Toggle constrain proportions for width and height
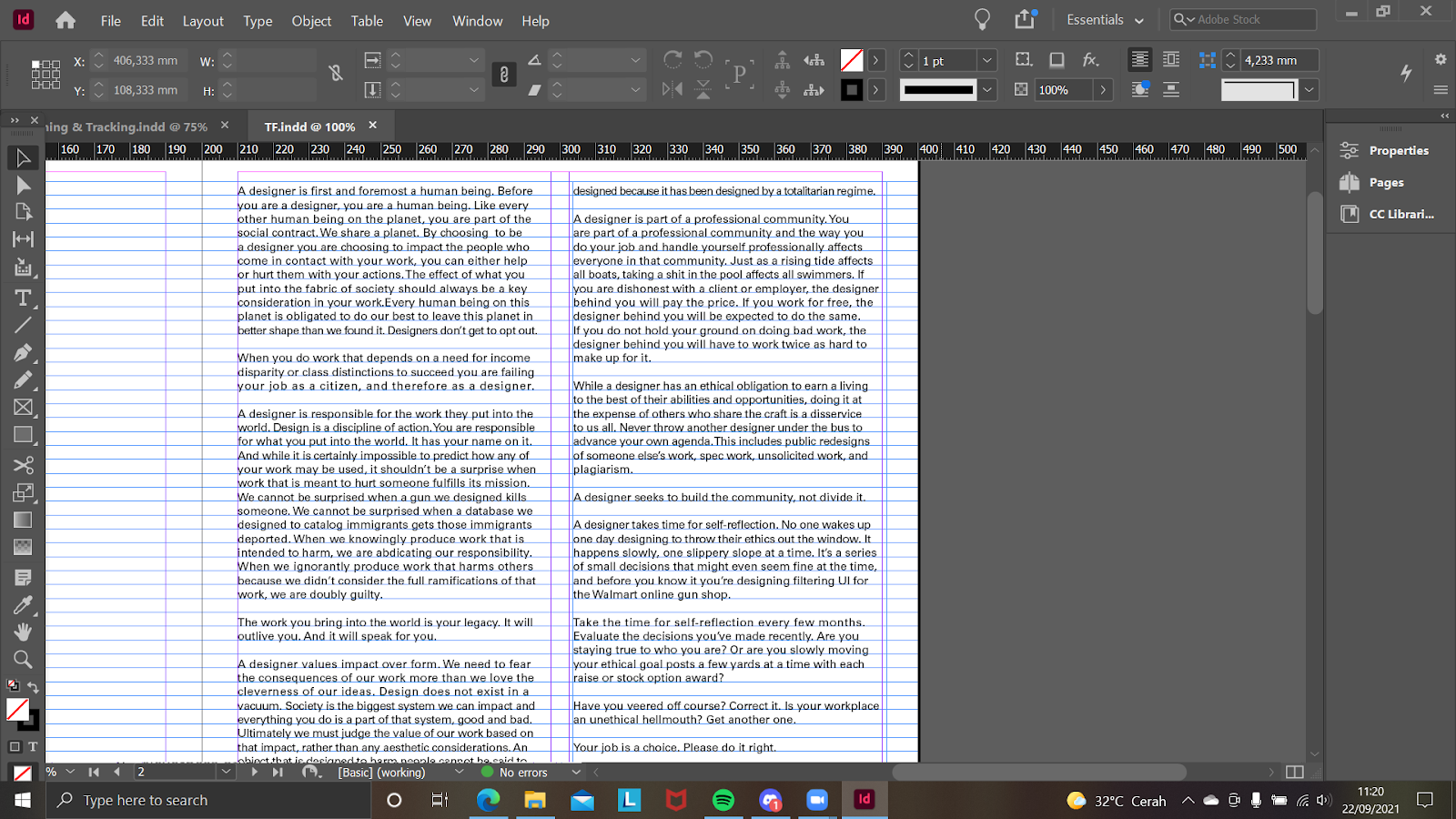The image size is (1456, 819). (336, 74)
